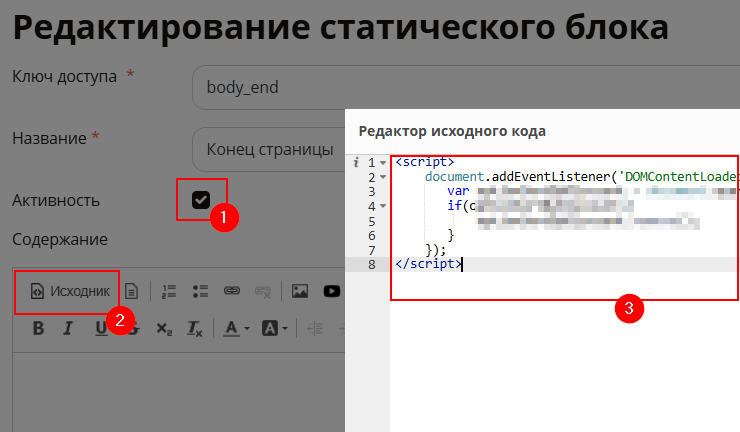The image size is (740, 432).
Task: Insert a numbered list
Action: pyautogui.click(x=168, y=291)
